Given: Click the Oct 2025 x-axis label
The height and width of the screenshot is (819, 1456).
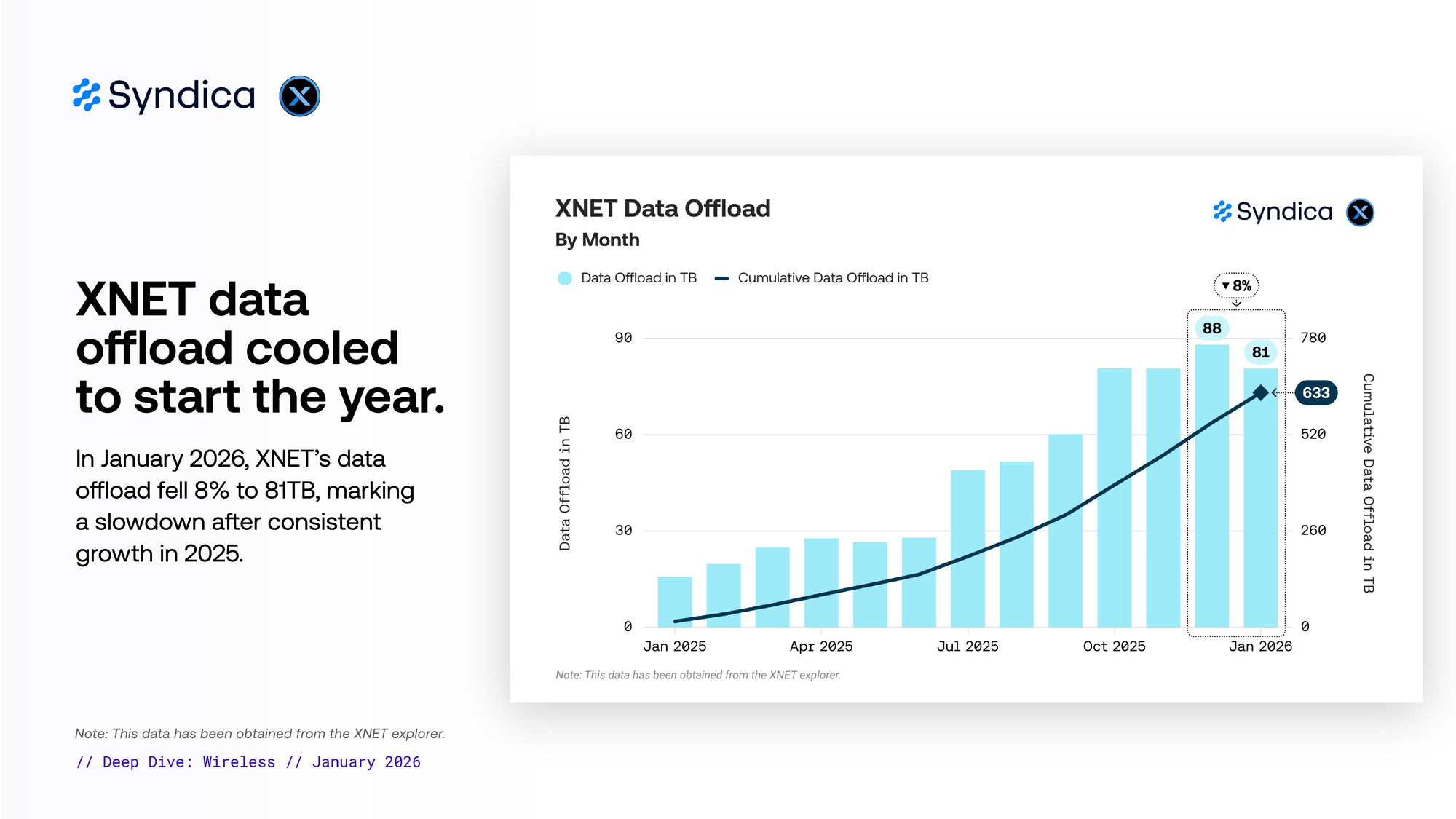Looking at the screenshot, I should [1114, 646].
